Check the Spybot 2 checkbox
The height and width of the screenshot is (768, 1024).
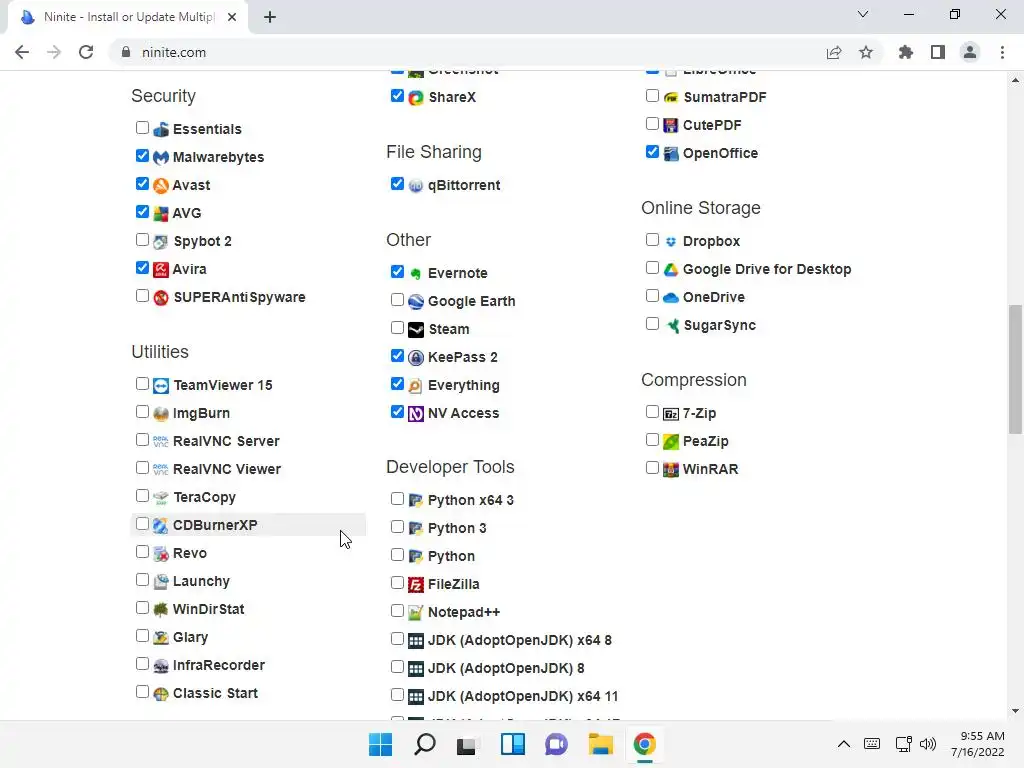click(142, 240)
